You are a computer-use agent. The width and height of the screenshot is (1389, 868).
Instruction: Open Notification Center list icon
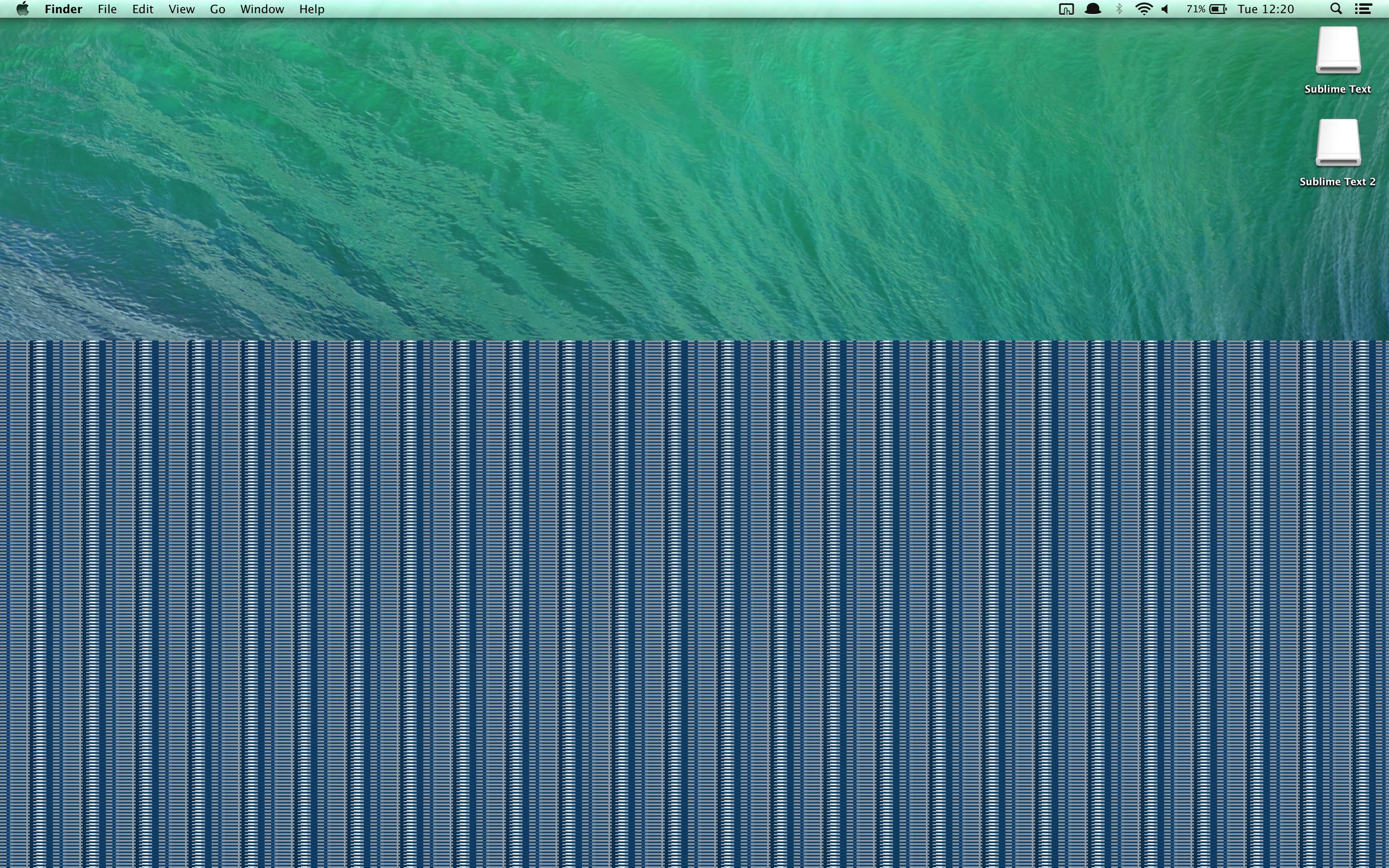pos(1363,9)
